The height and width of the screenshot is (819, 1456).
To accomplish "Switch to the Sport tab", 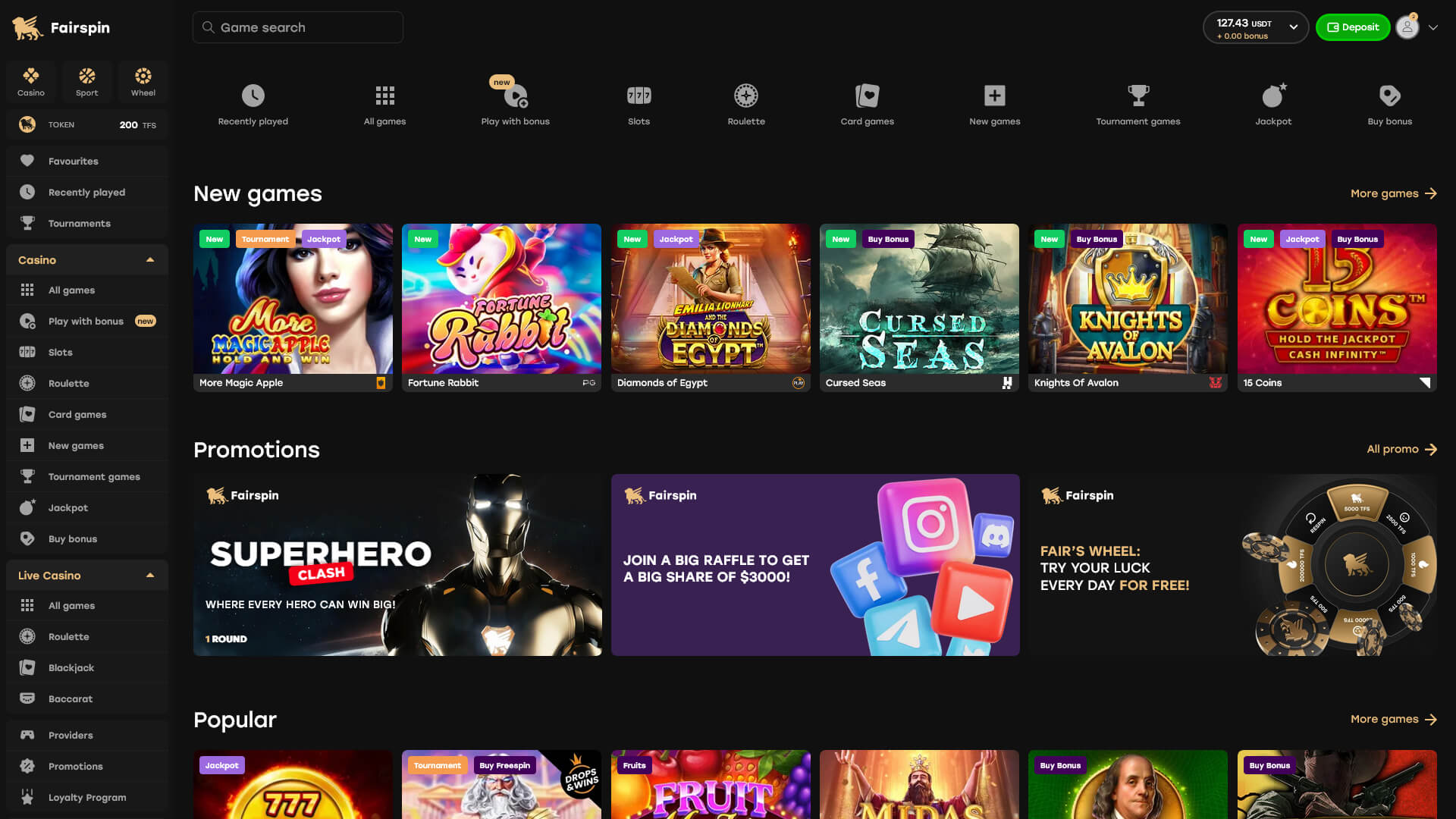I will coord(87,82).
